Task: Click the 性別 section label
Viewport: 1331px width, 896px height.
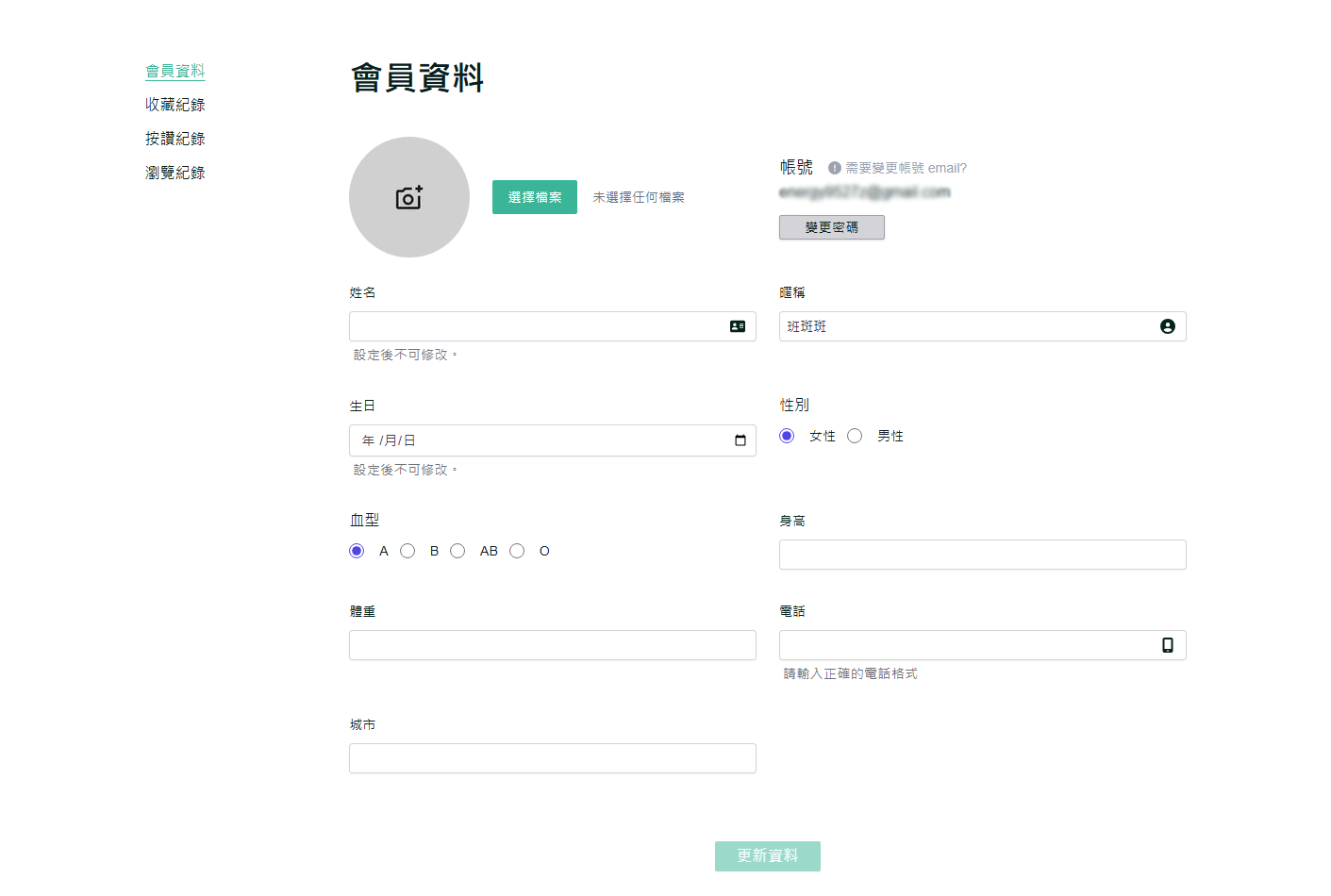Action: pyautogui.click(x=794, y=405)
